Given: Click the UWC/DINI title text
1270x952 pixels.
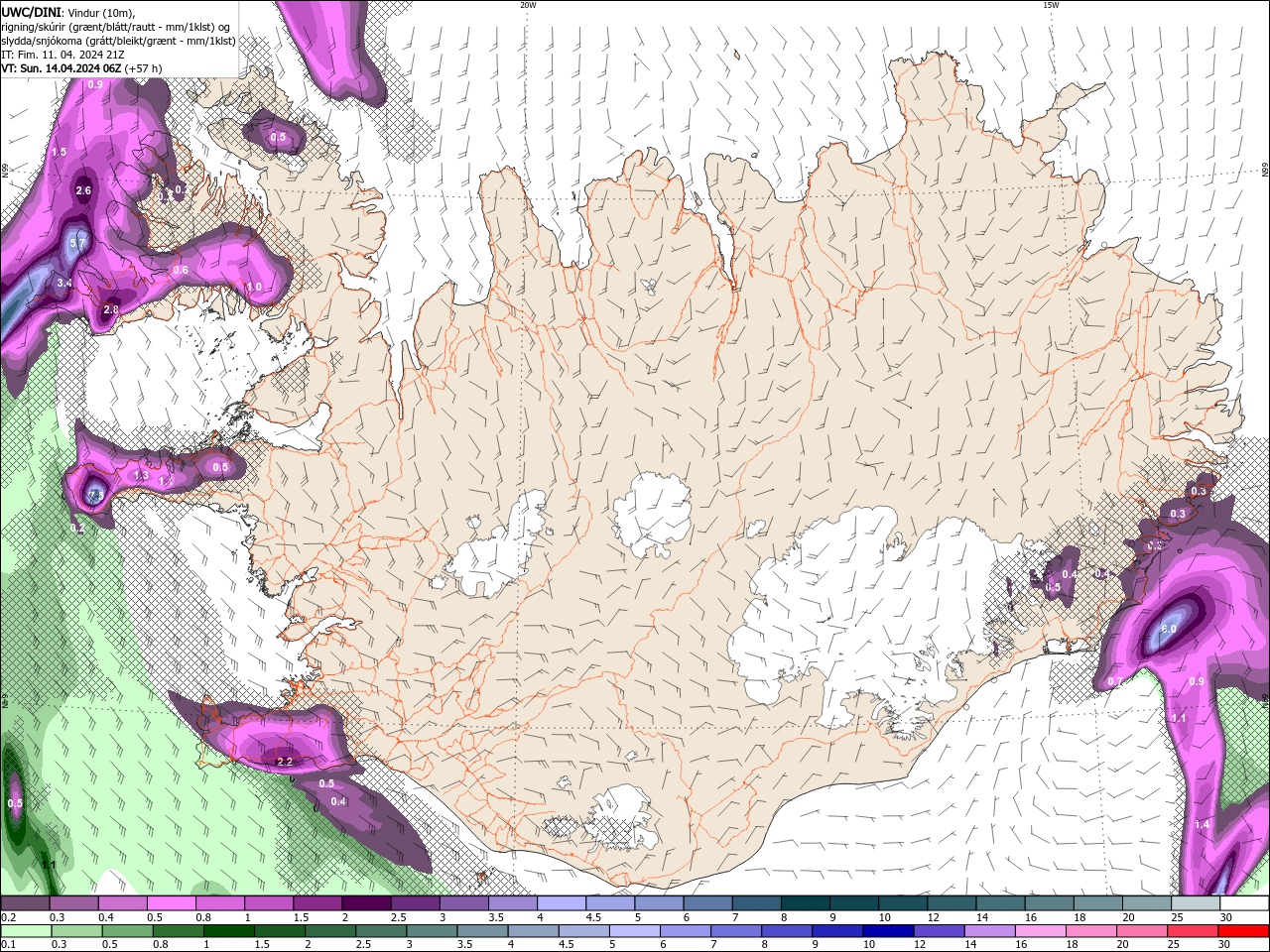Looking at the screenshot, I should coord(30,12).
